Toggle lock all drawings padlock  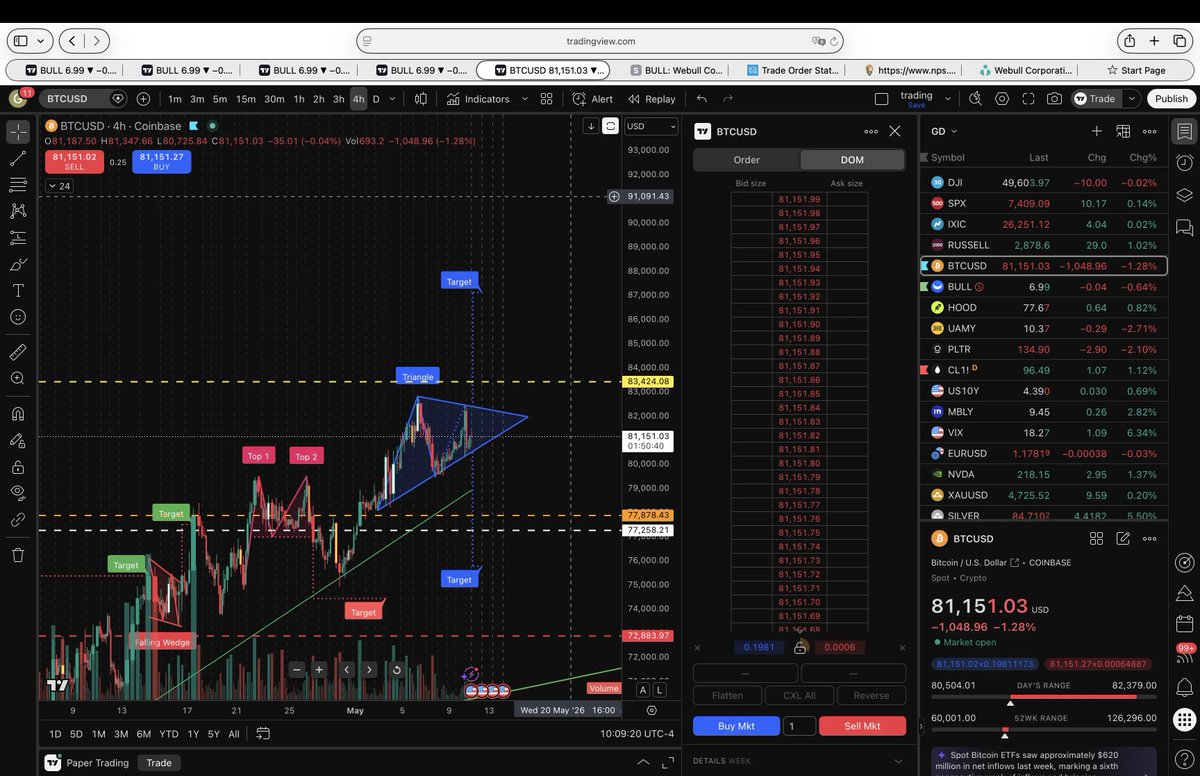point(18,467)
